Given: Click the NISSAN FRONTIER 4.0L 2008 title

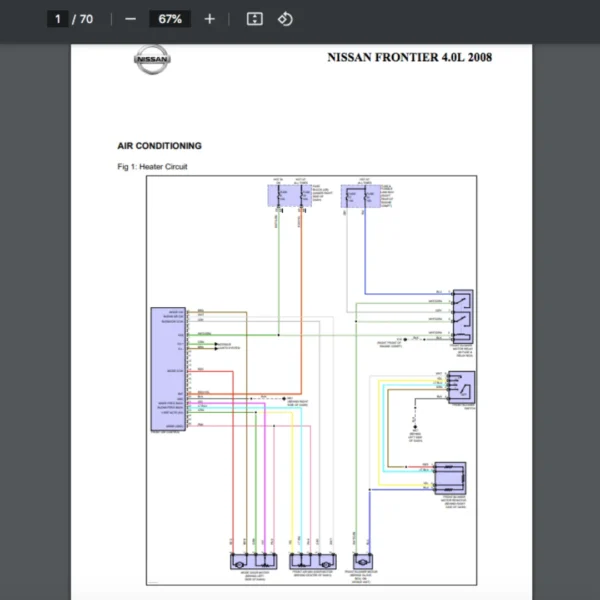Looking at the screenshot, I should coord(409,57).
